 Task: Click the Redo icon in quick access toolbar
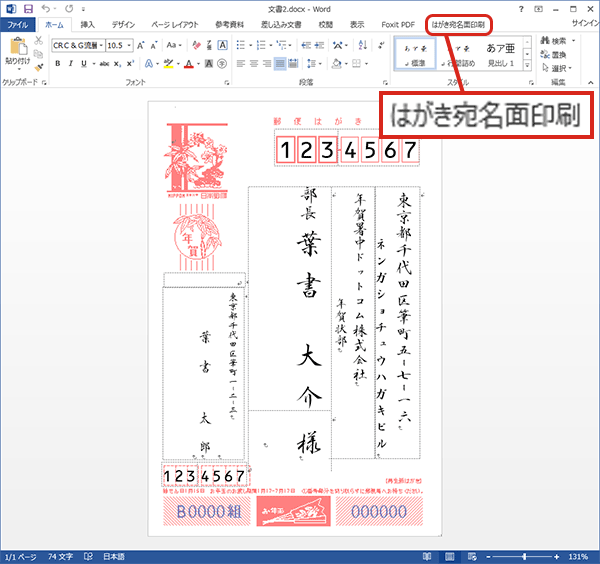click(69, 8)
